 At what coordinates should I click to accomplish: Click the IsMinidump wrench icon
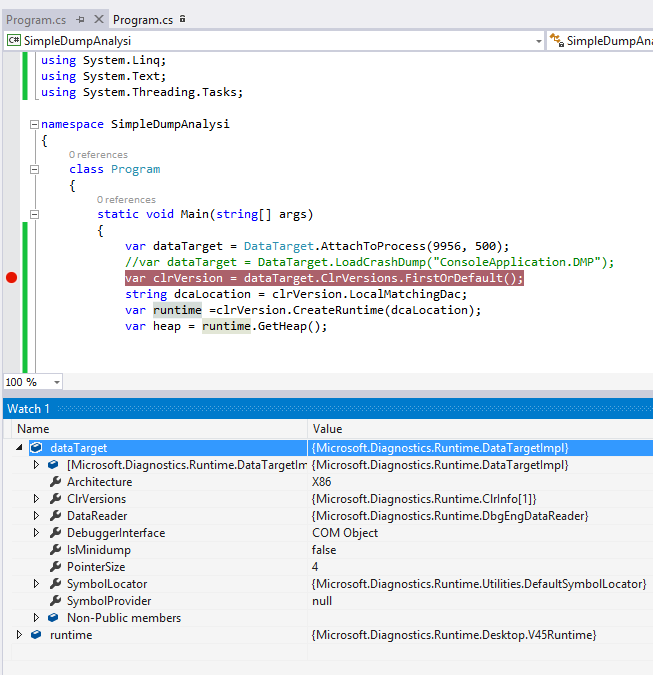click(x=55, y=549)
